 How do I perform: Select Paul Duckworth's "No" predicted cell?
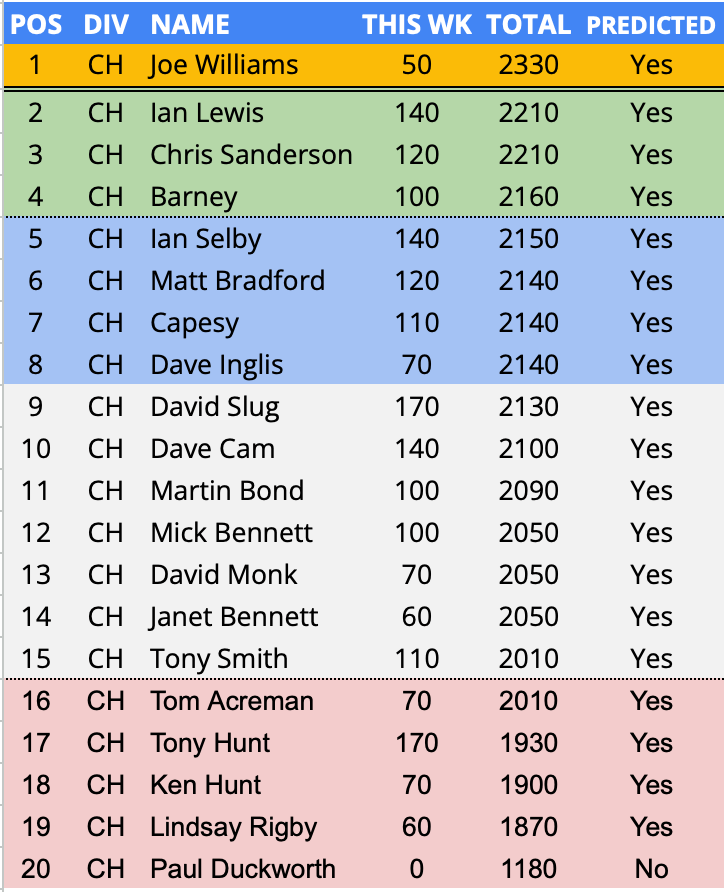pos(651,869)
